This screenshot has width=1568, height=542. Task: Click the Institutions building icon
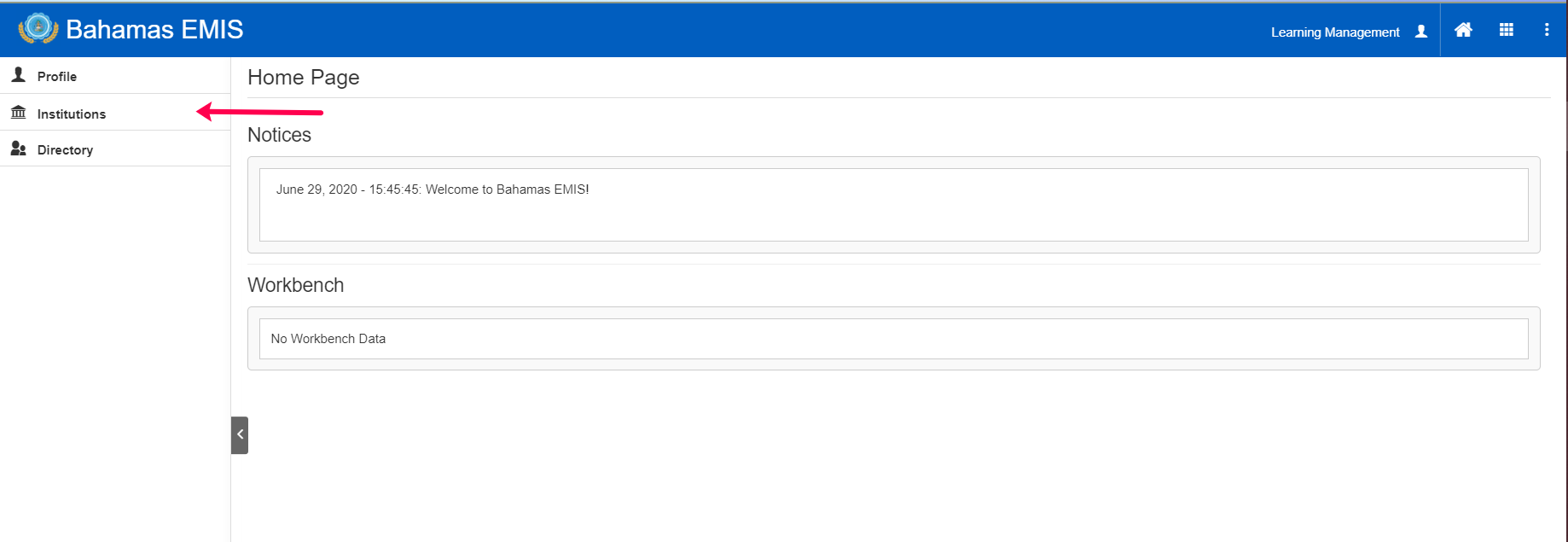coord(19,113)
